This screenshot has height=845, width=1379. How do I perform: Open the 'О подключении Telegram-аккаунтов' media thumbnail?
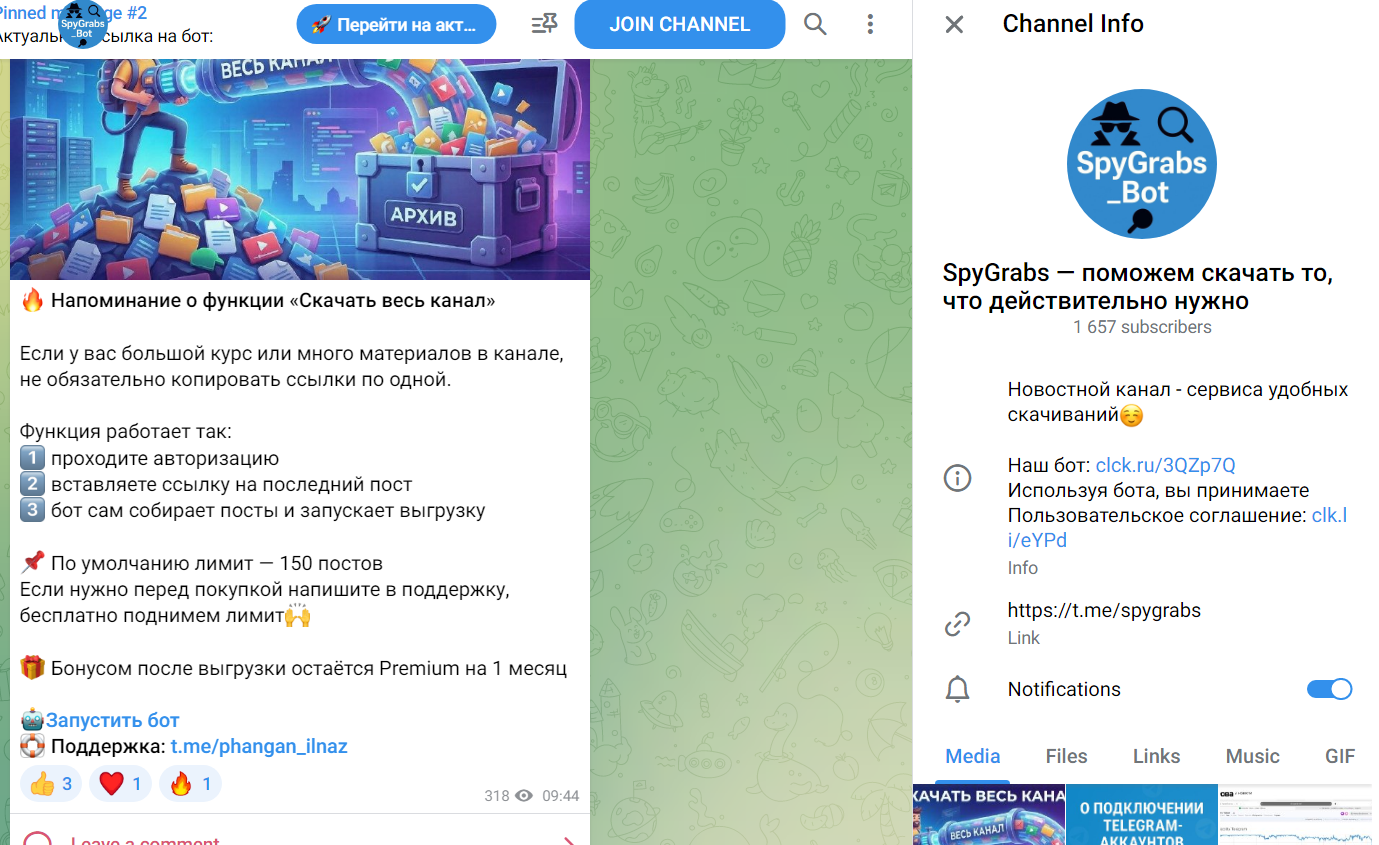click(1142, 814)
